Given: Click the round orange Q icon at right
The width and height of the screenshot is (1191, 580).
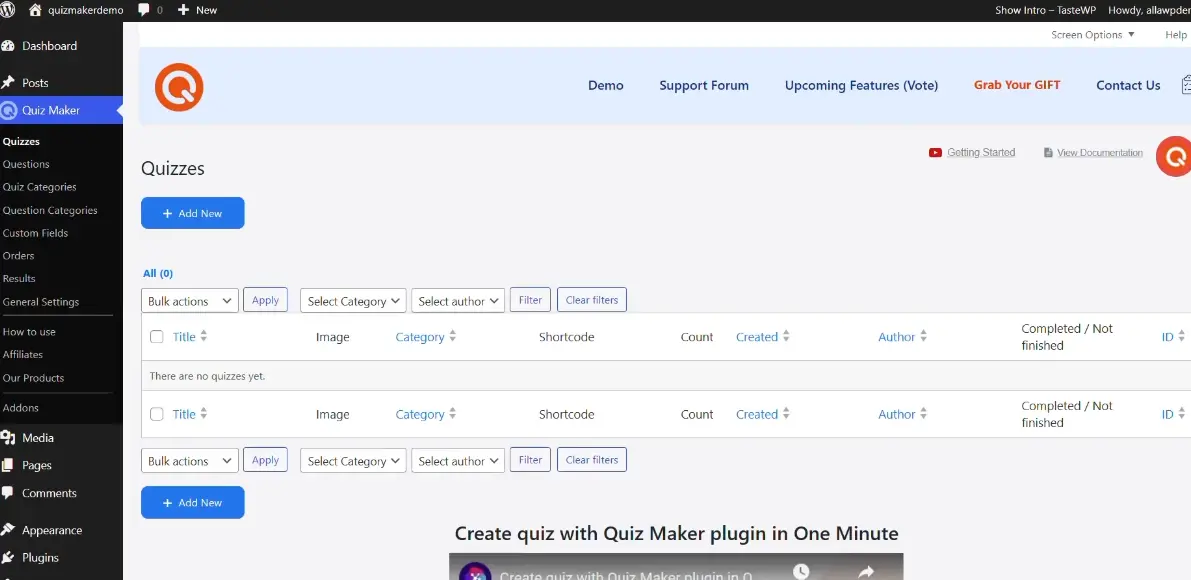Looking at the screenshot, I should pyautogui.click(x=1174, y=158).
